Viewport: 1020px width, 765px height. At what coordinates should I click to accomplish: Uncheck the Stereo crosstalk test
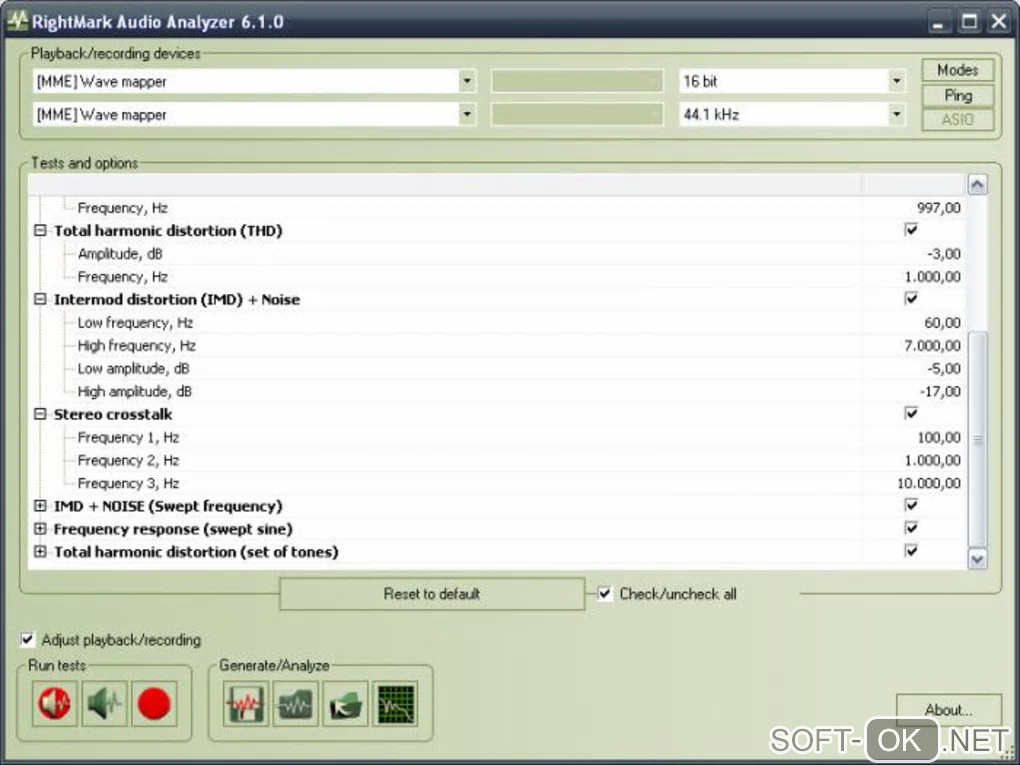point(911,413)
